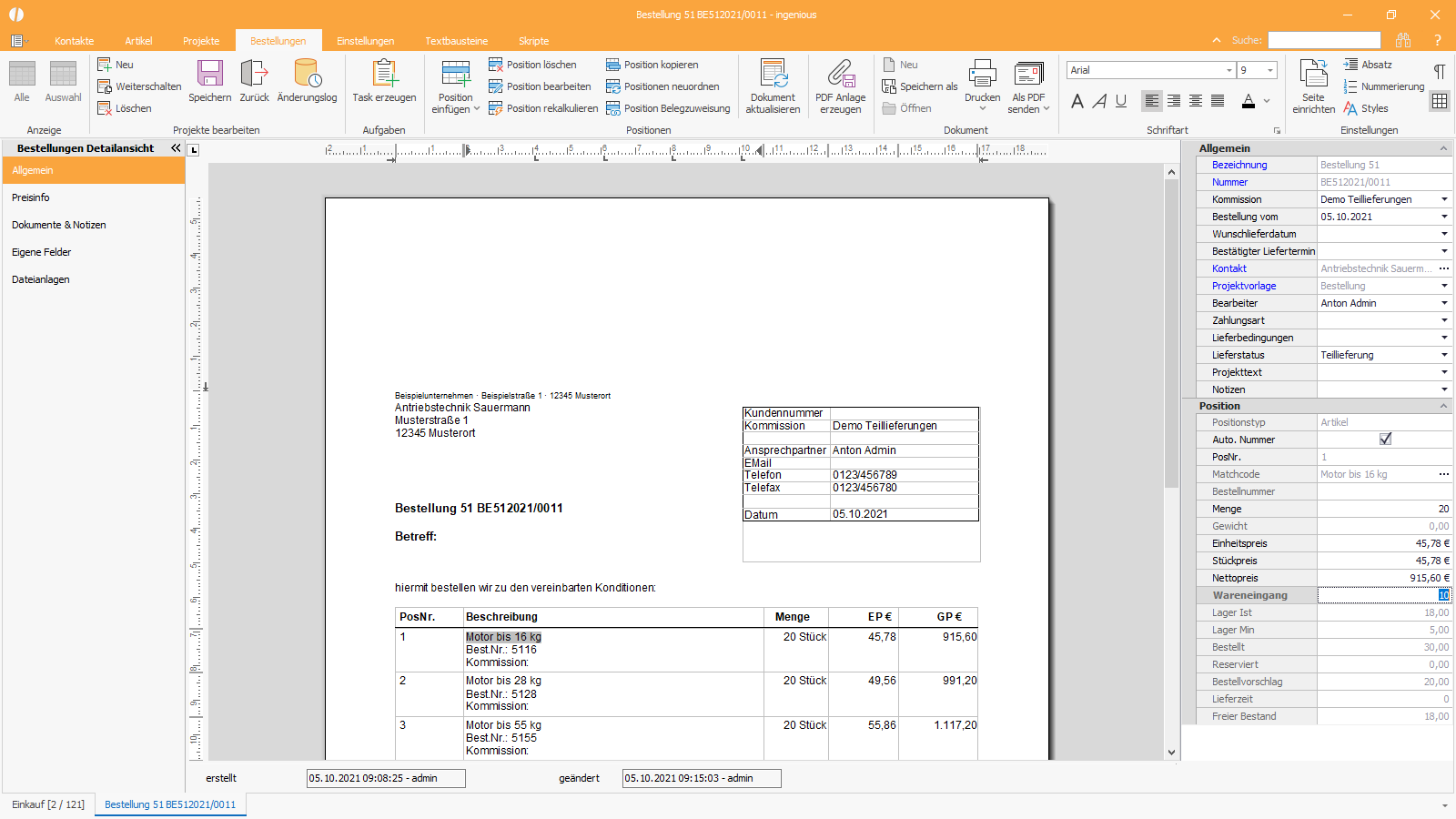
Task: Click Position rekalkulieren
Action: coord(543,108)
